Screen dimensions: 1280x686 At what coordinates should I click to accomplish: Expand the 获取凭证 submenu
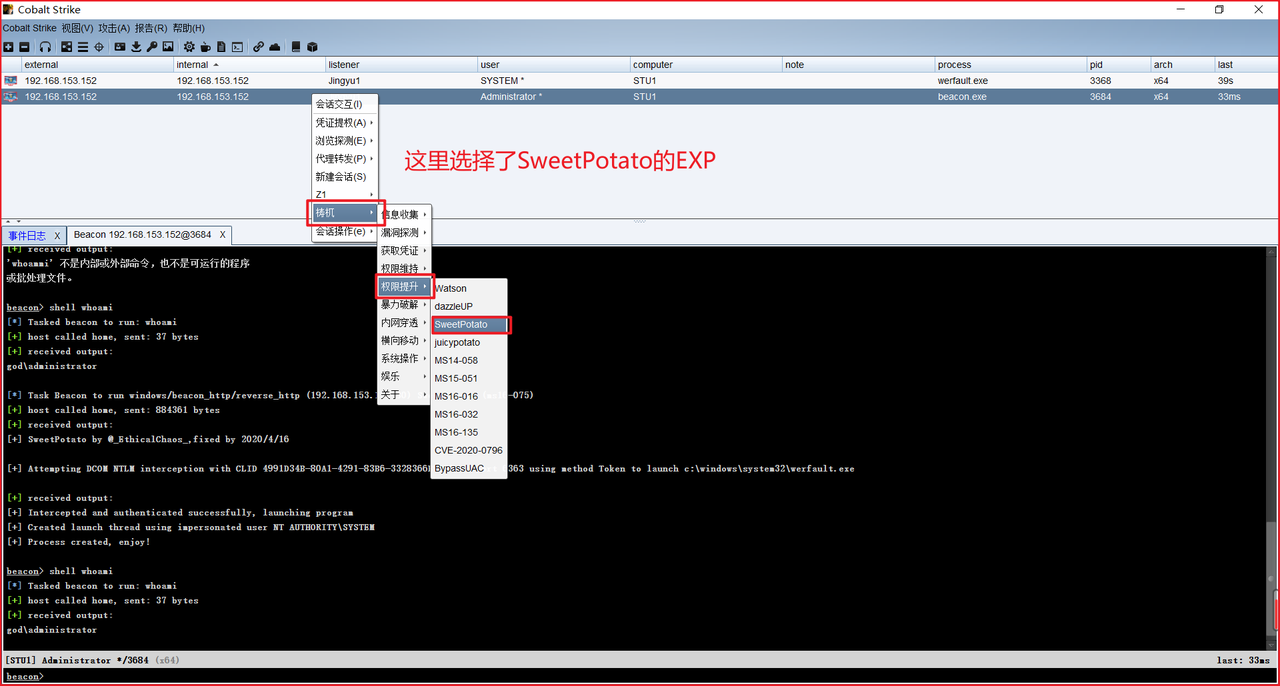pos(404,250)
